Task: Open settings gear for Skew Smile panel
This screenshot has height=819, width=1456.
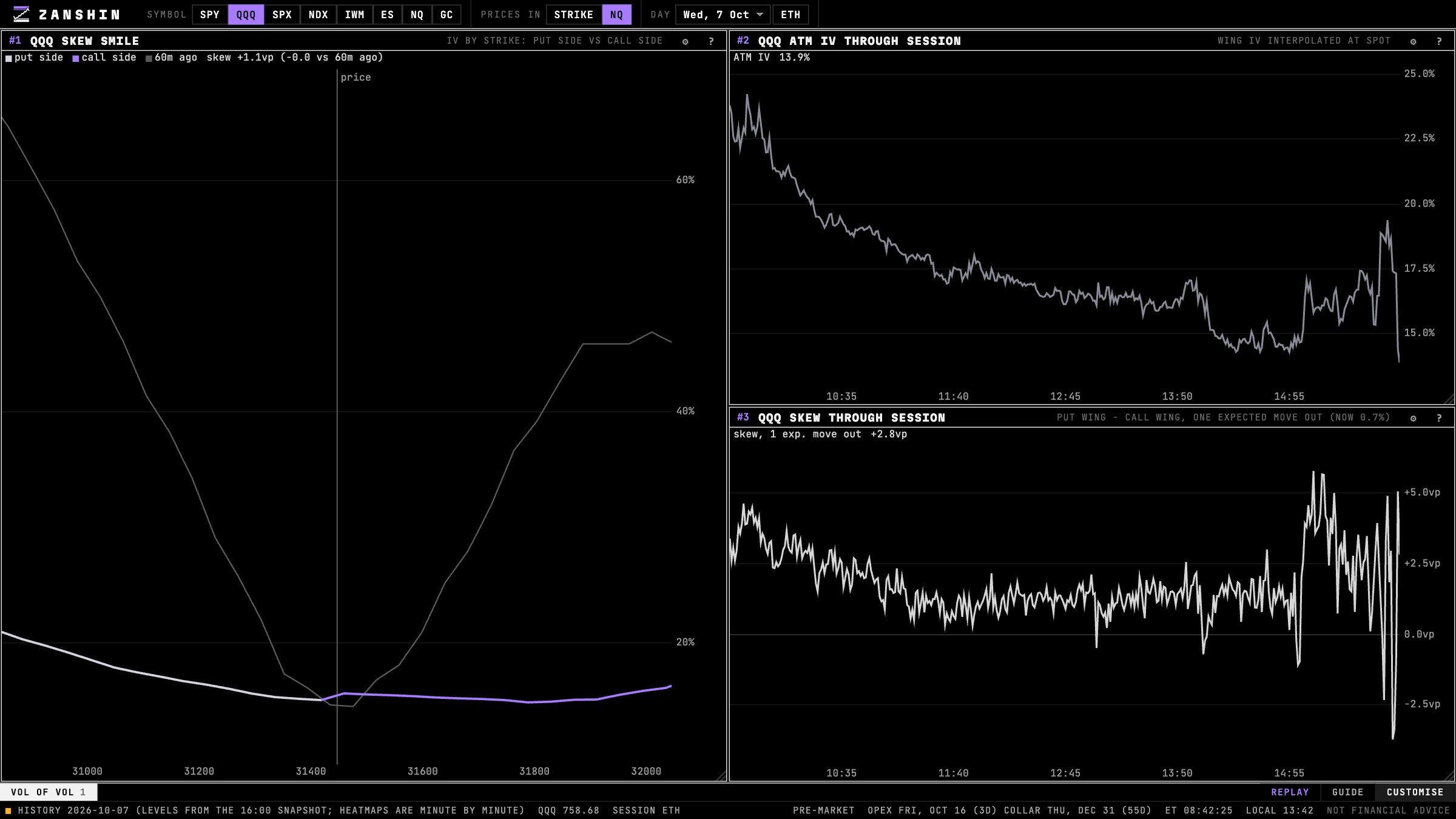Action: coord(686,41)
